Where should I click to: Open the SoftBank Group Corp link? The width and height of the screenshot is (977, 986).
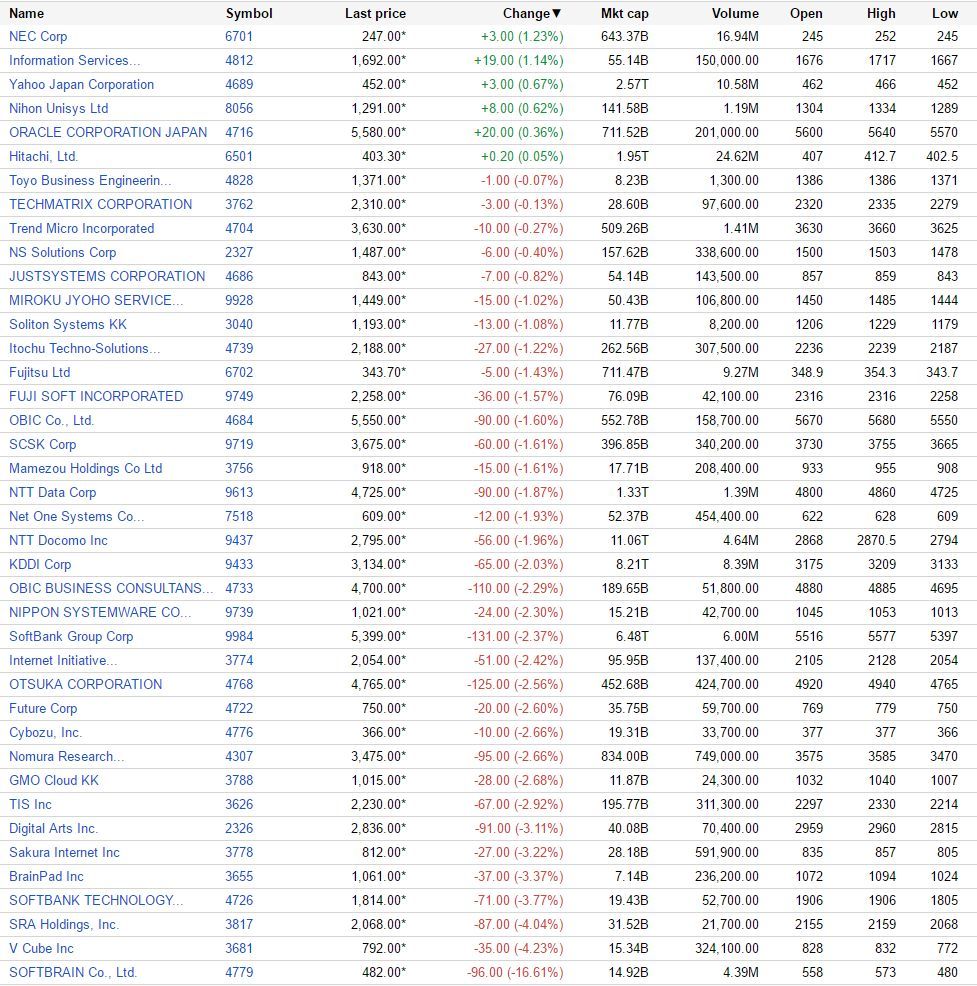tap(71, 636)
